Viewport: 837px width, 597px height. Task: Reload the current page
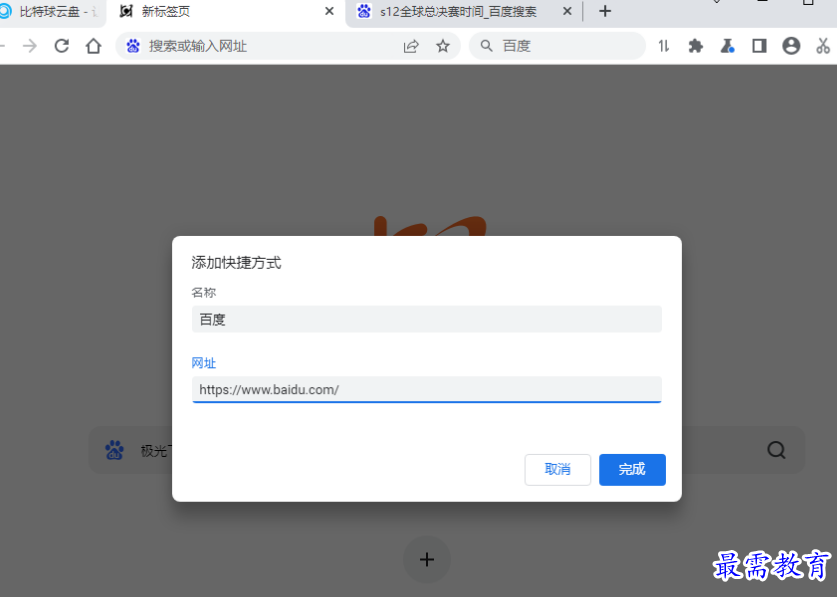(62, 46)
